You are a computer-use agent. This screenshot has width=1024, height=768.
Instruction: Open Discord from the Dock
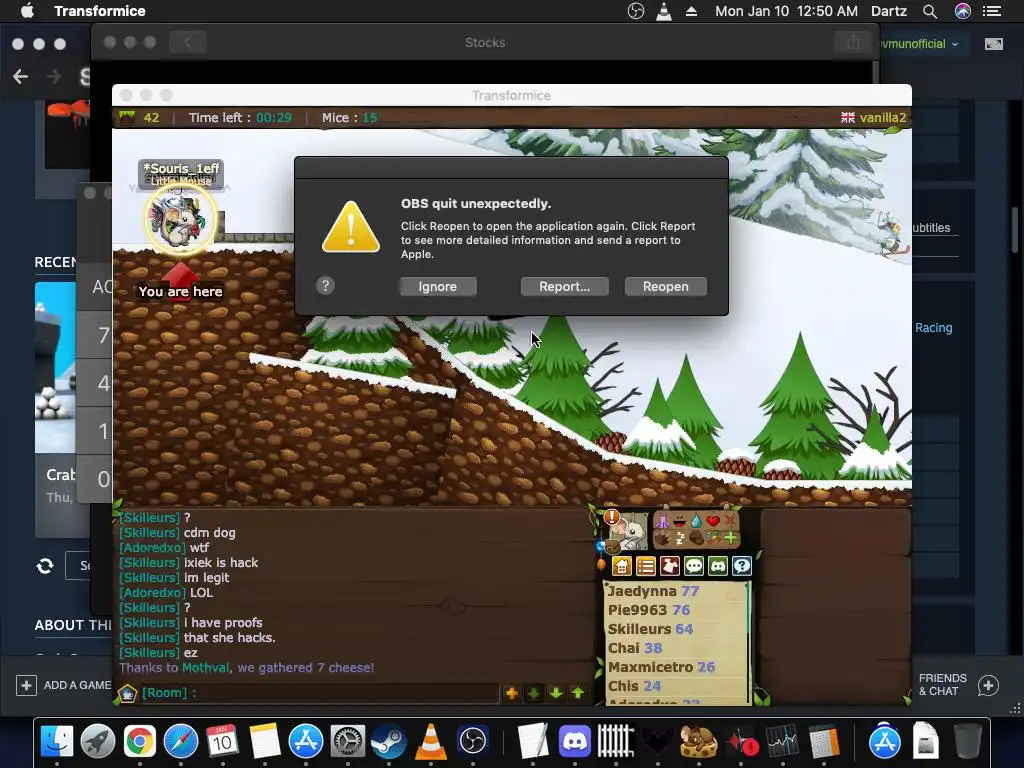(x=575, y=741)
